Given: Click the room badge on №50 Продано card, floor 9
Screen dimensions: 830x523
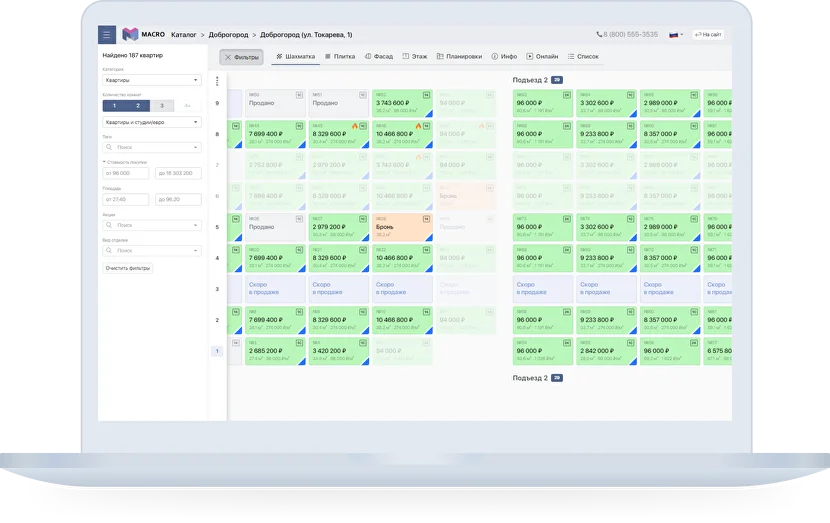Looking at the screenshot, I should [299, 95].
